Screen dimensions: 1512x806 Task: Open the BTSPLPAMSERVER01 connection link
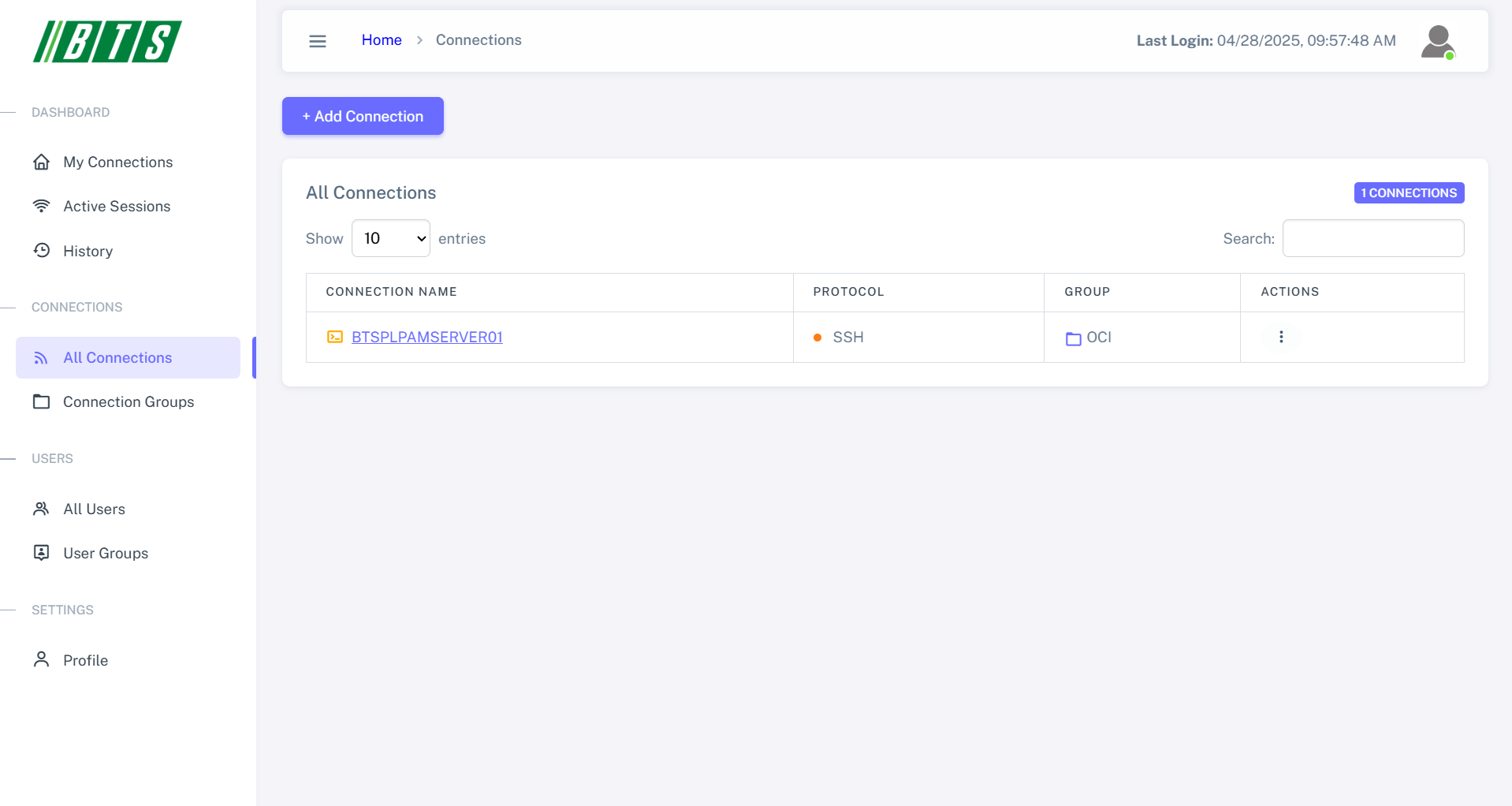tap(426, 337)
